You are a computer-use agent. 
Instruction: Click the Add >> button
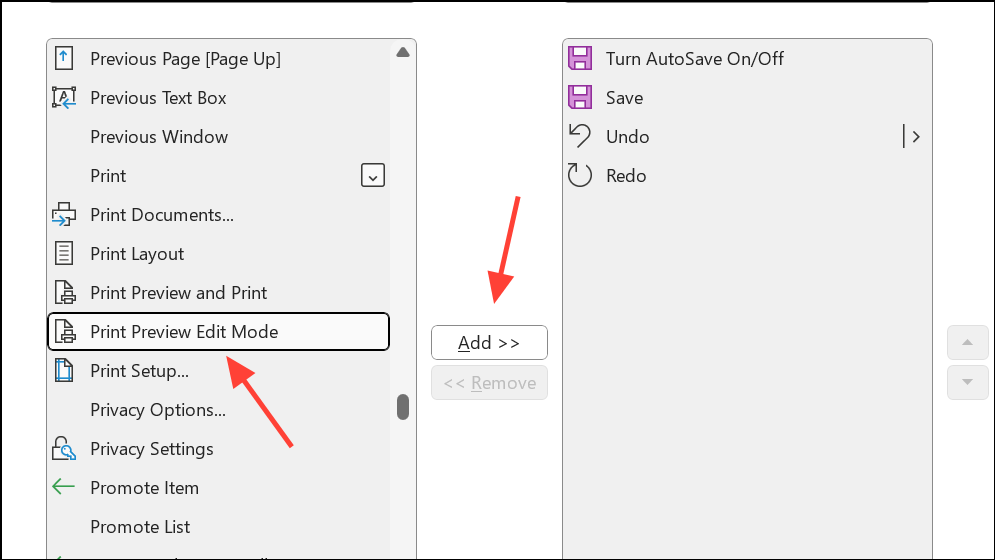pos(489,343)
